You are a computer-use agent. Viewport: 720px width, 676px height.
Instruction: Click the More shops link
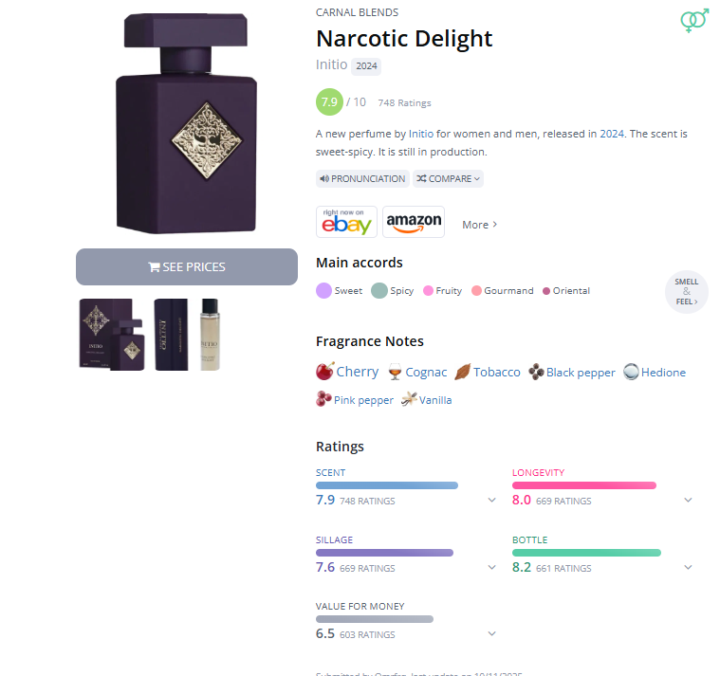coord(479,225)
